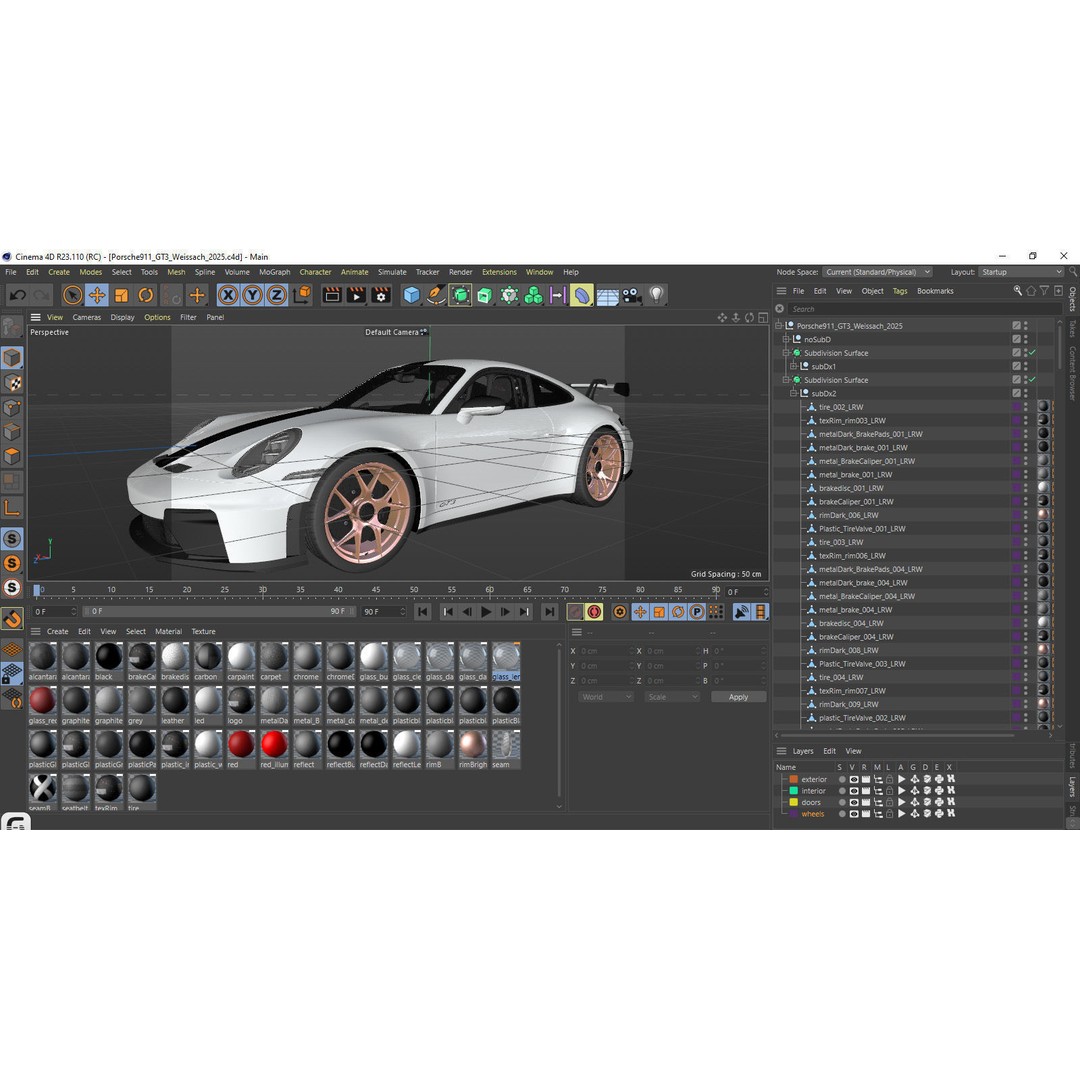
Task: Switch to Texture mode in left palette
Action: [12, 382]
